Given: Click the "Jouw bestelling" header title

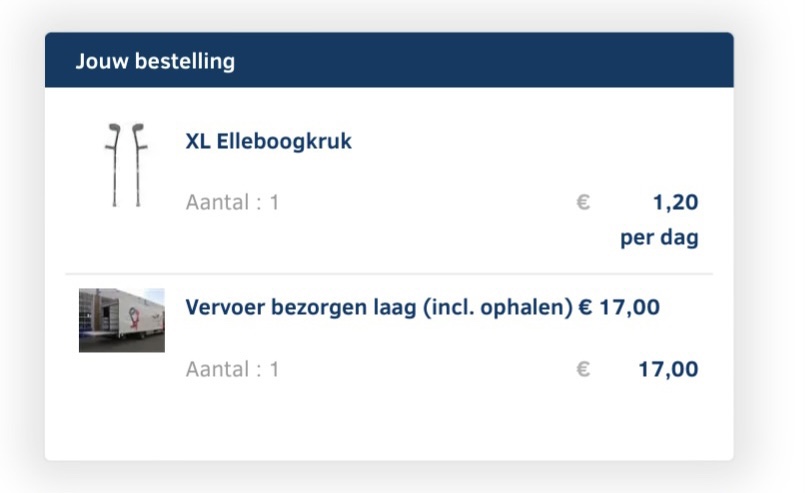Looking at the screenshot, I should tap(155, 61).
